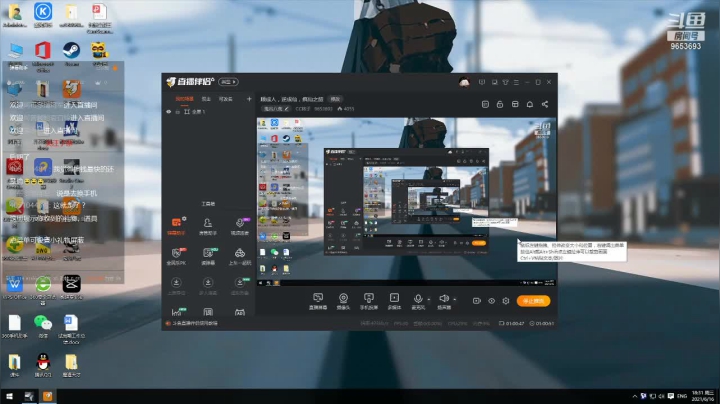Viewport: 720px width, 404px height.
Task: Open the QQ penguin desktop icon
Action: 43,365
